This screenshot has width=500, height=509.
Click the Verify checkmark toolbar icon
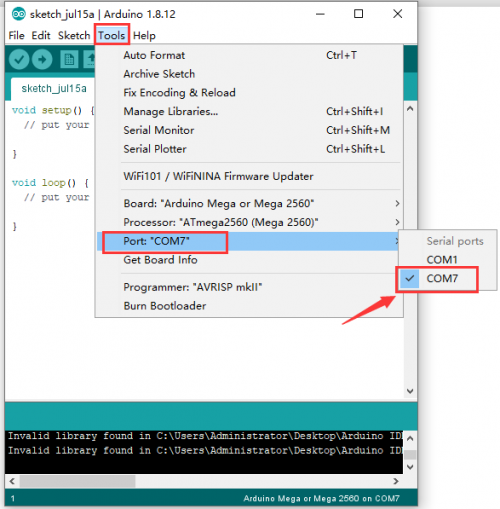19,59
